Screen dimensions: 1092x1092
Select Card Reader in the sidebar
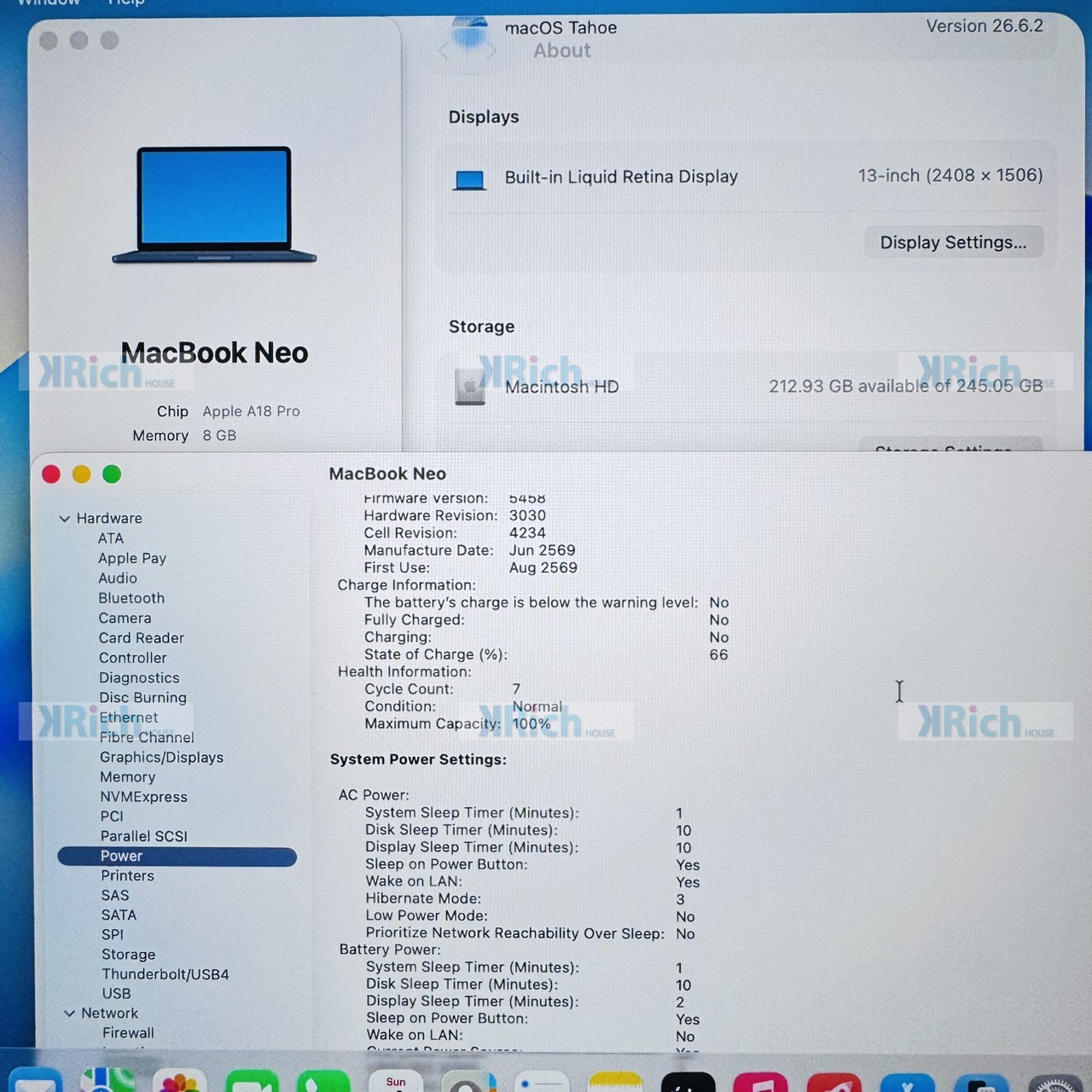click(x=142, y=637)
